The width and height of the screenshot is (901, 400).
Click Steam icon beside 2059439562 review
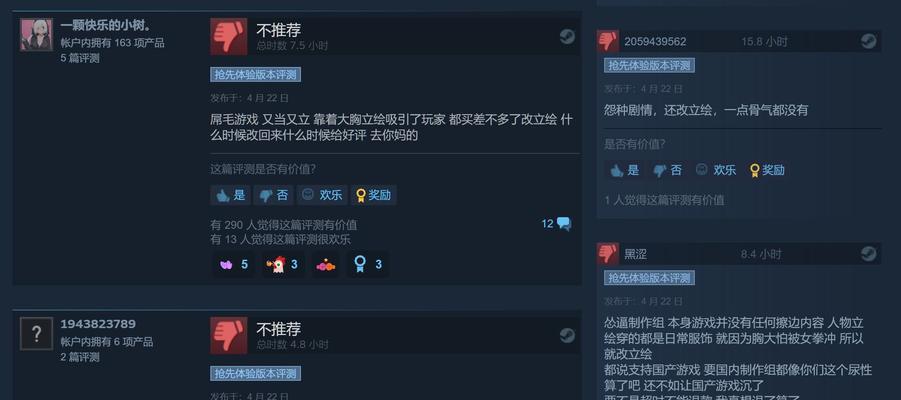(868, 41)
